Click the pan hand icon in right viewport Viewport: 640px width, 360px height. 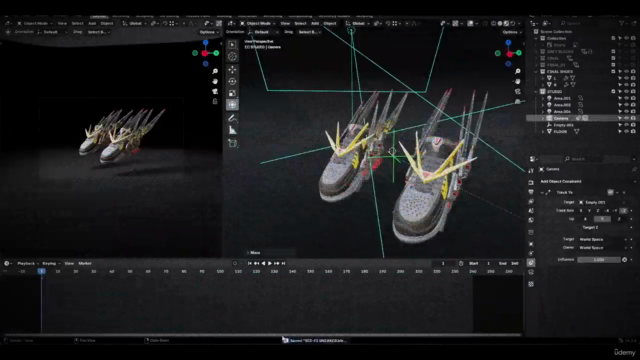point(518,81)
